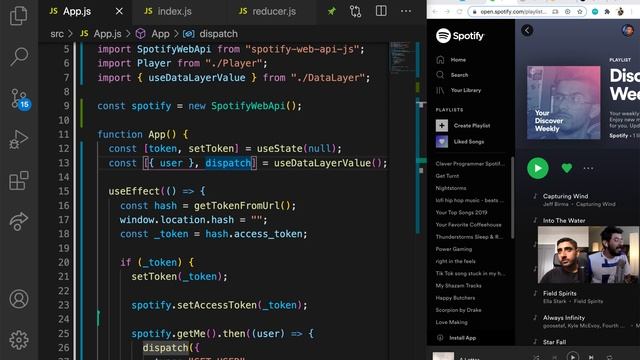640x360 pixels.
Task: Open the Search view in VS Code
Action: coord(19,56)
